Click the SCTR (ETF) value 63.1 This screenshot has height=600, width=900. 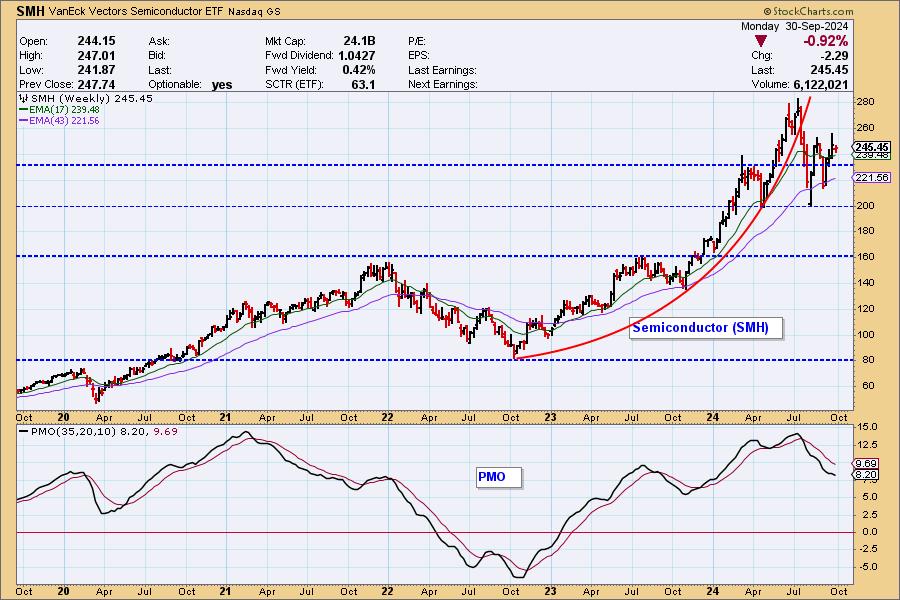point(363,84)
